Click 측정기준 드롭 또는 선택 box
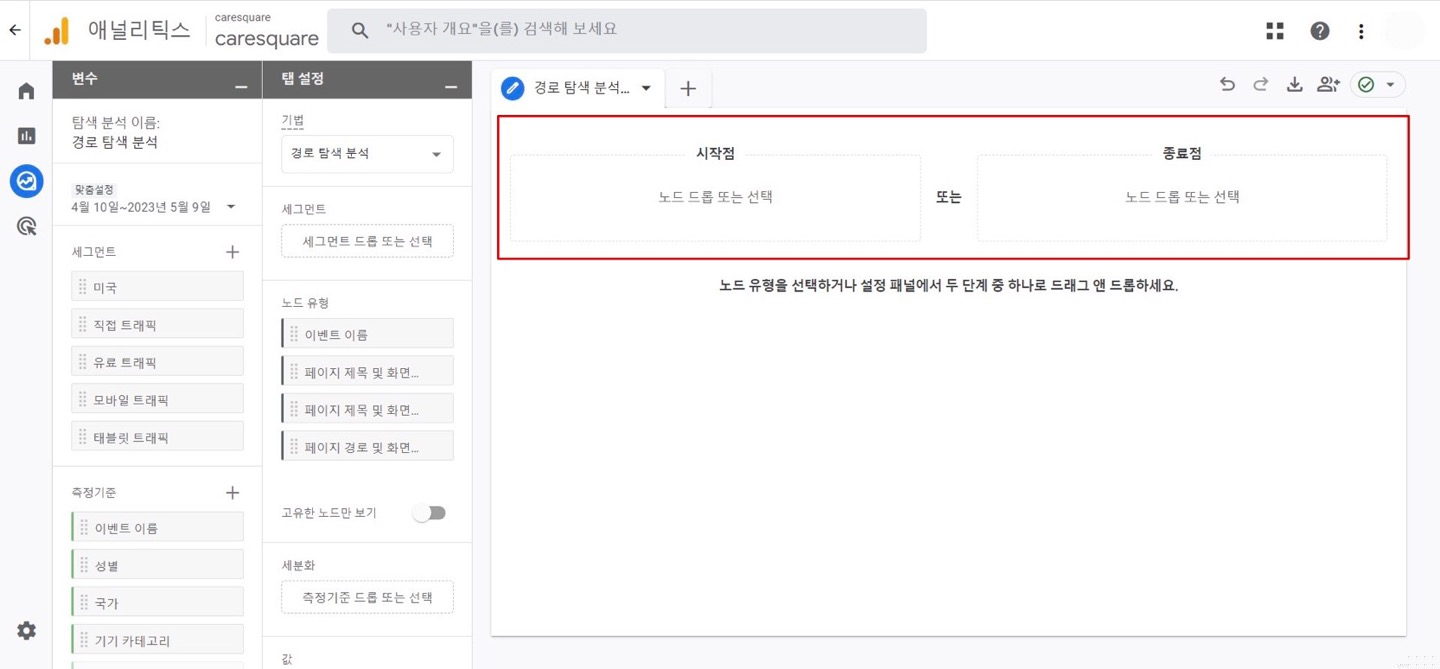This screenshot has width=1440, height=669. tap(367, 597)
